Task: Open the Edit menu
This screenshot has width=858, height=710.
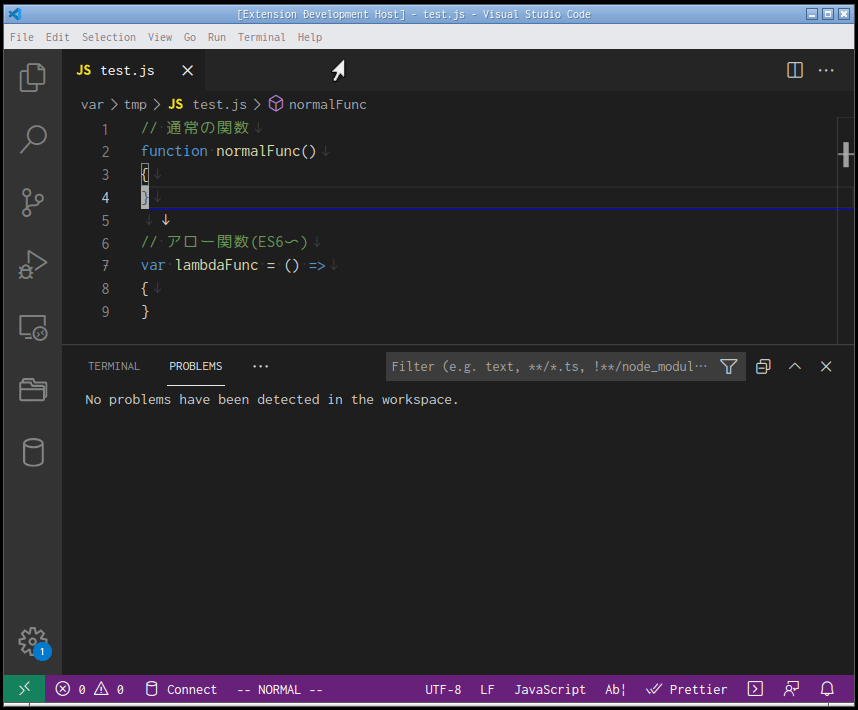Action: pyautogui.click(x=57, y=37)
